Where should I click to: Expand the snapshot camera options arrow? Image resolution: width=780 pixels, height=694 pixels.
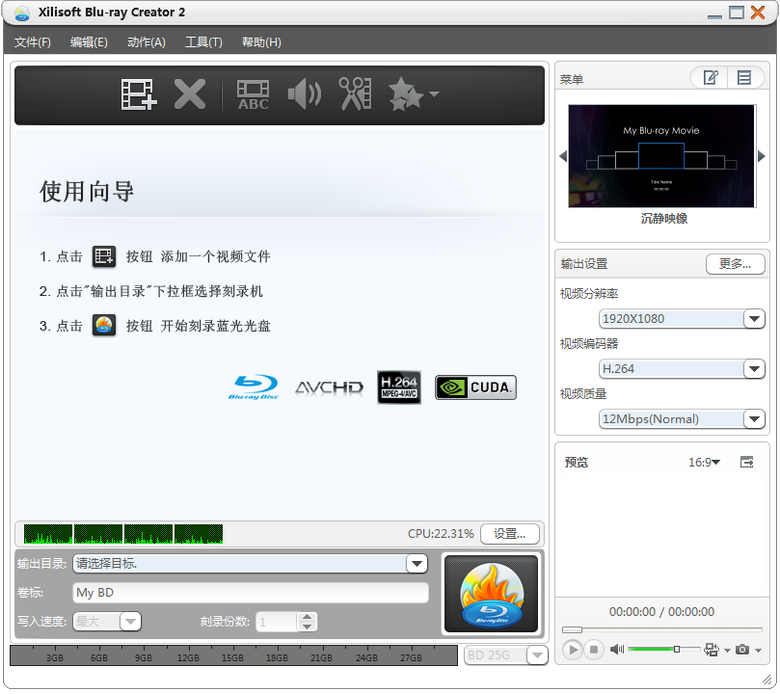(758, 650)
